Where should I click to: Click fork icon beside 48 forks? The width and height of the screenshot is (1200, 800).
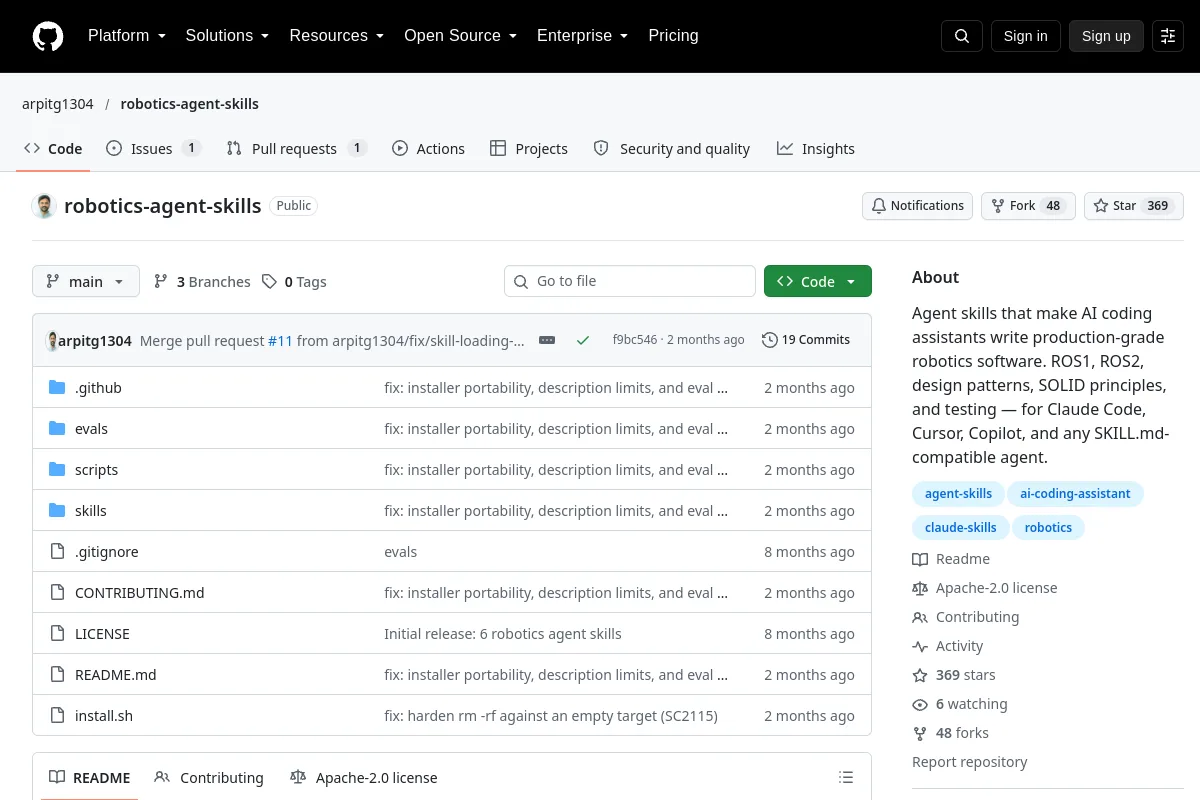pos(920,733)
